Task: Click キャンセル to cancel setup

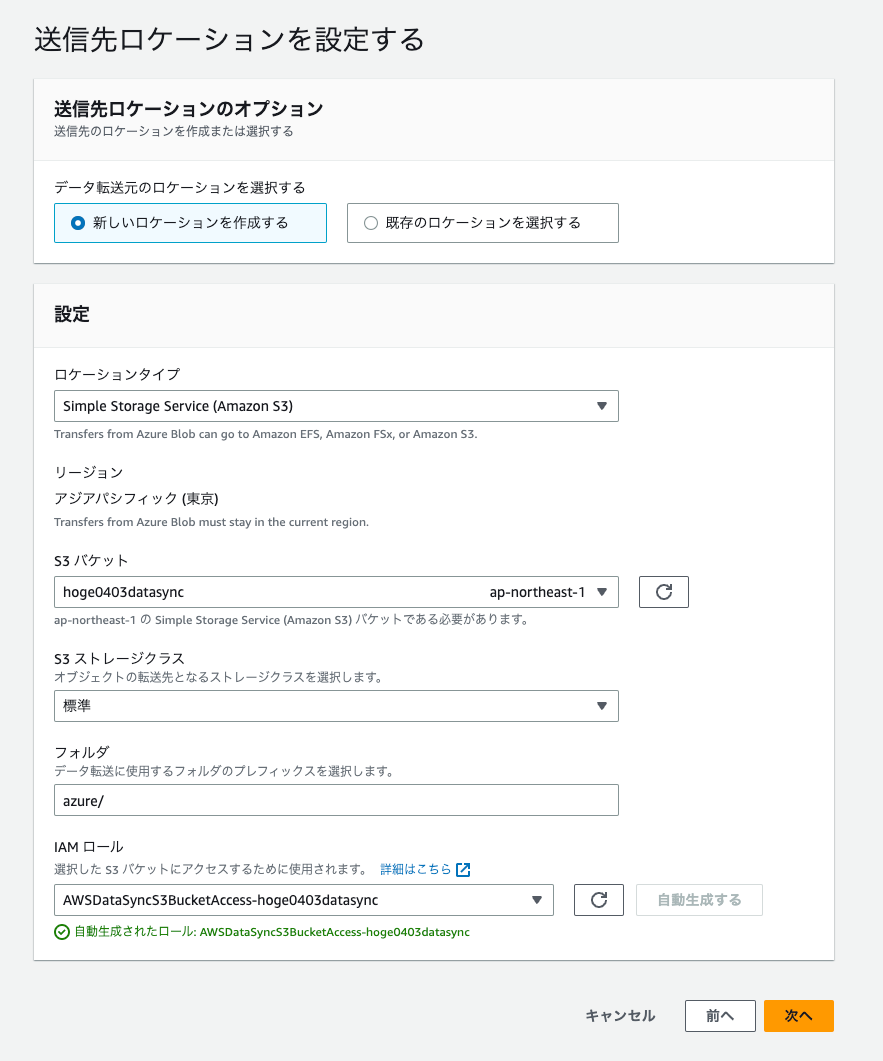Action: pyautogui.click(x=620, y=1014)
